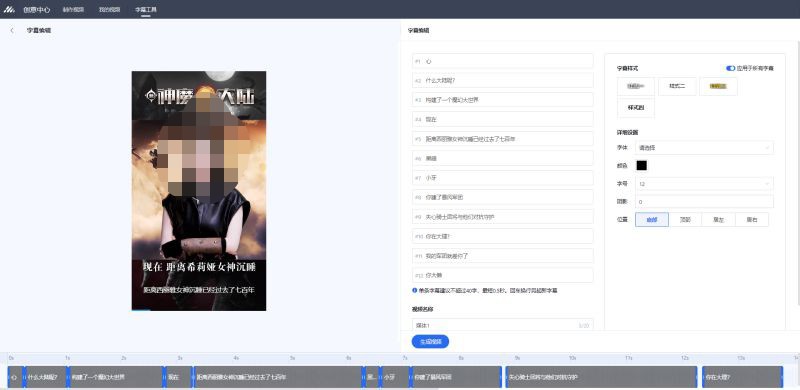Select timeline clip 什么大陆呢?
This screenshot has height=390, width=800.
(45, 377)
